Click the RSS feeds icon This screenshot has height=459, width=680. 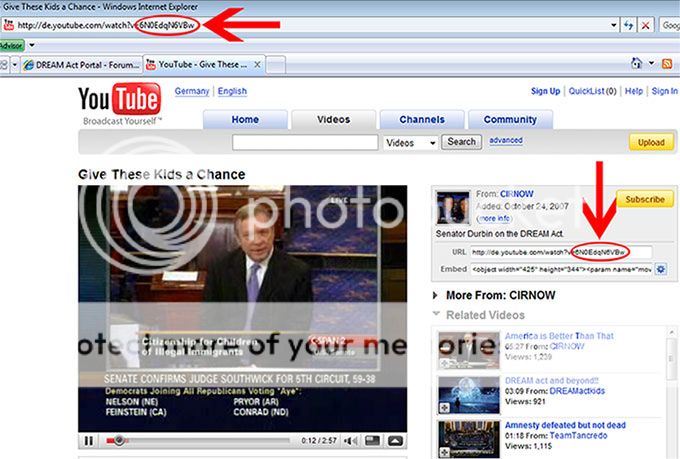click(x=667, y=64)
